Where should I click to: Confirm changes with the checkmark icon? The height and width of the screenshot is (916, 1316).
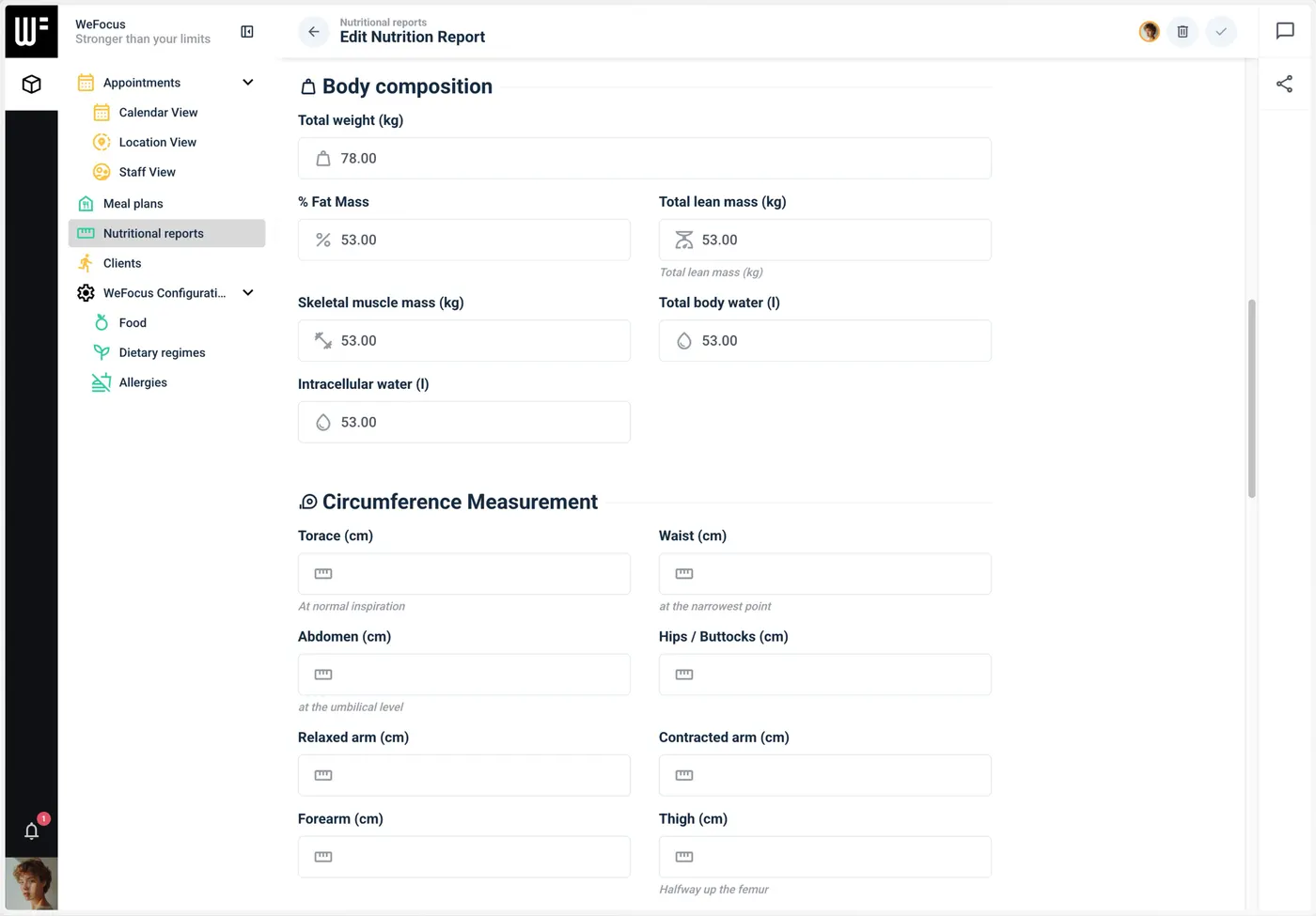pos(1221,32)
